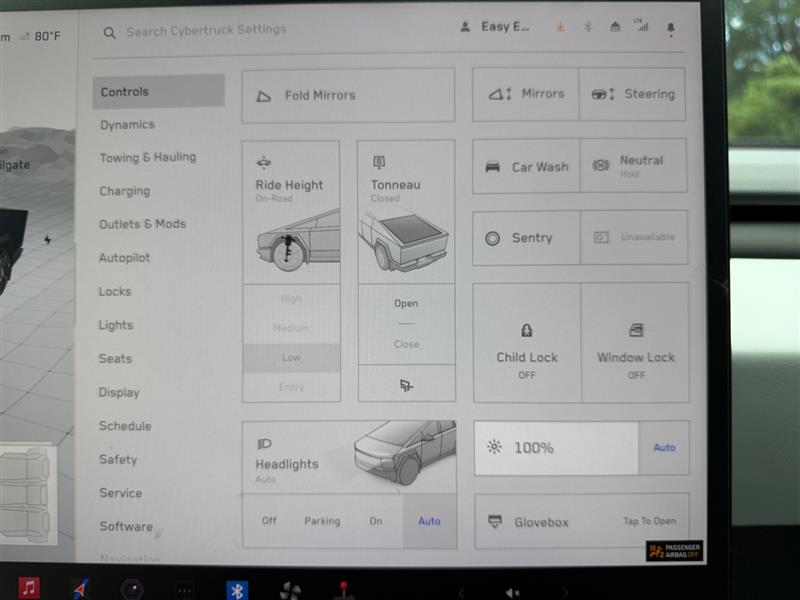
Task: Set headlights to Auto
Action: tap(429, 521)
